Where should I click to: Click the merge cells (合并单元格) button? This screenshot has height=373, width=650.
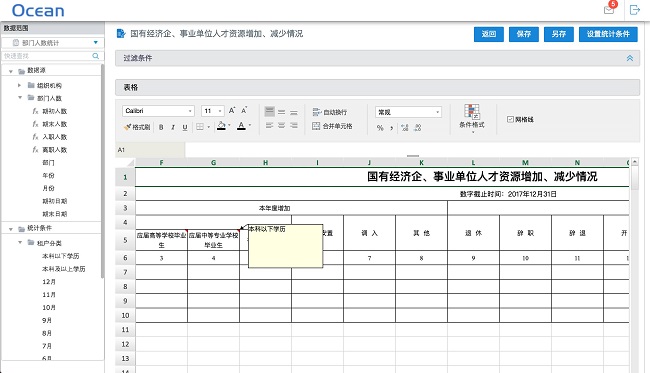point(332,126)
